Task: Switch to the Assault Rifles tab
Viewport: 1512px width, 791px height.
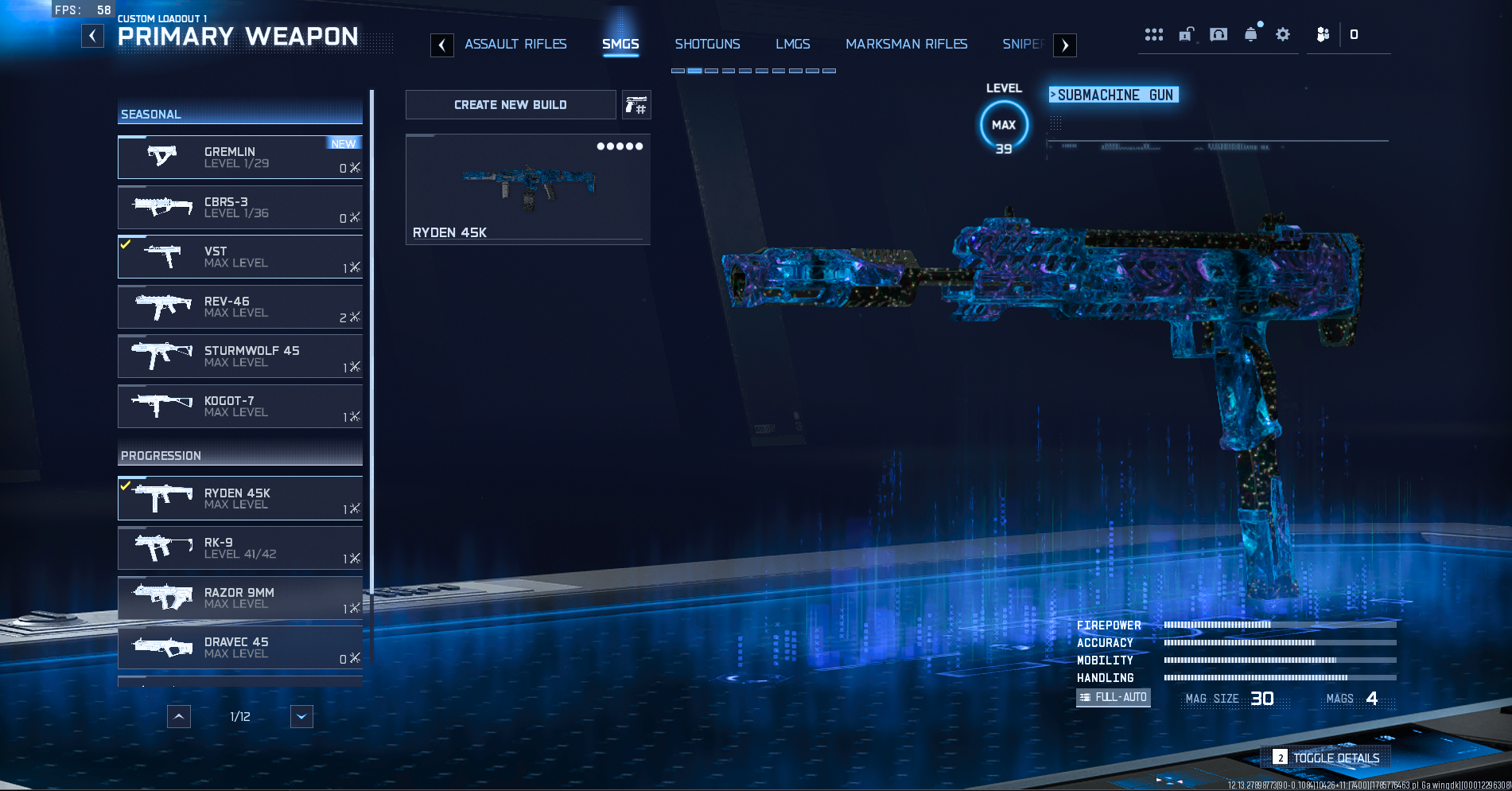Action: point(515,44)
